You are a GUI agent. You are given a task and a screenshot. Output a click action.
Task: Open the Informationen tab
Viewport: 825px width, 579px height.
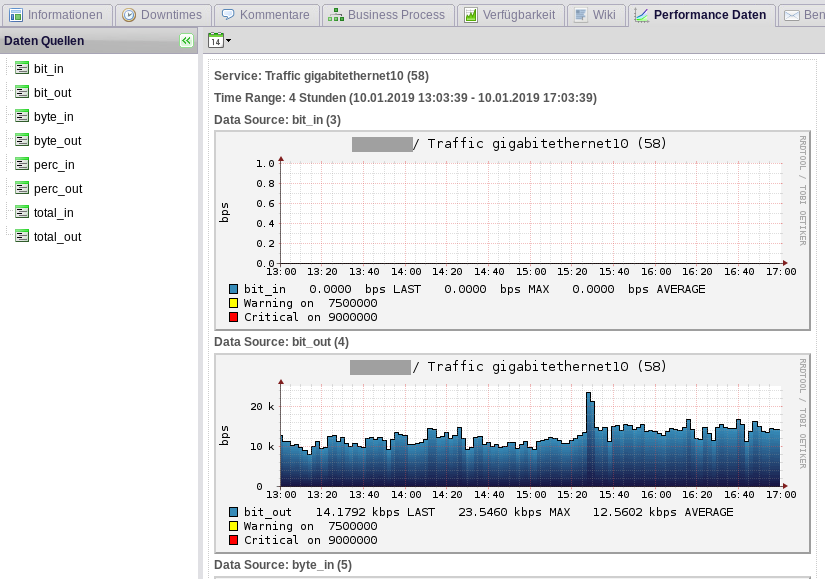(57, 15)
